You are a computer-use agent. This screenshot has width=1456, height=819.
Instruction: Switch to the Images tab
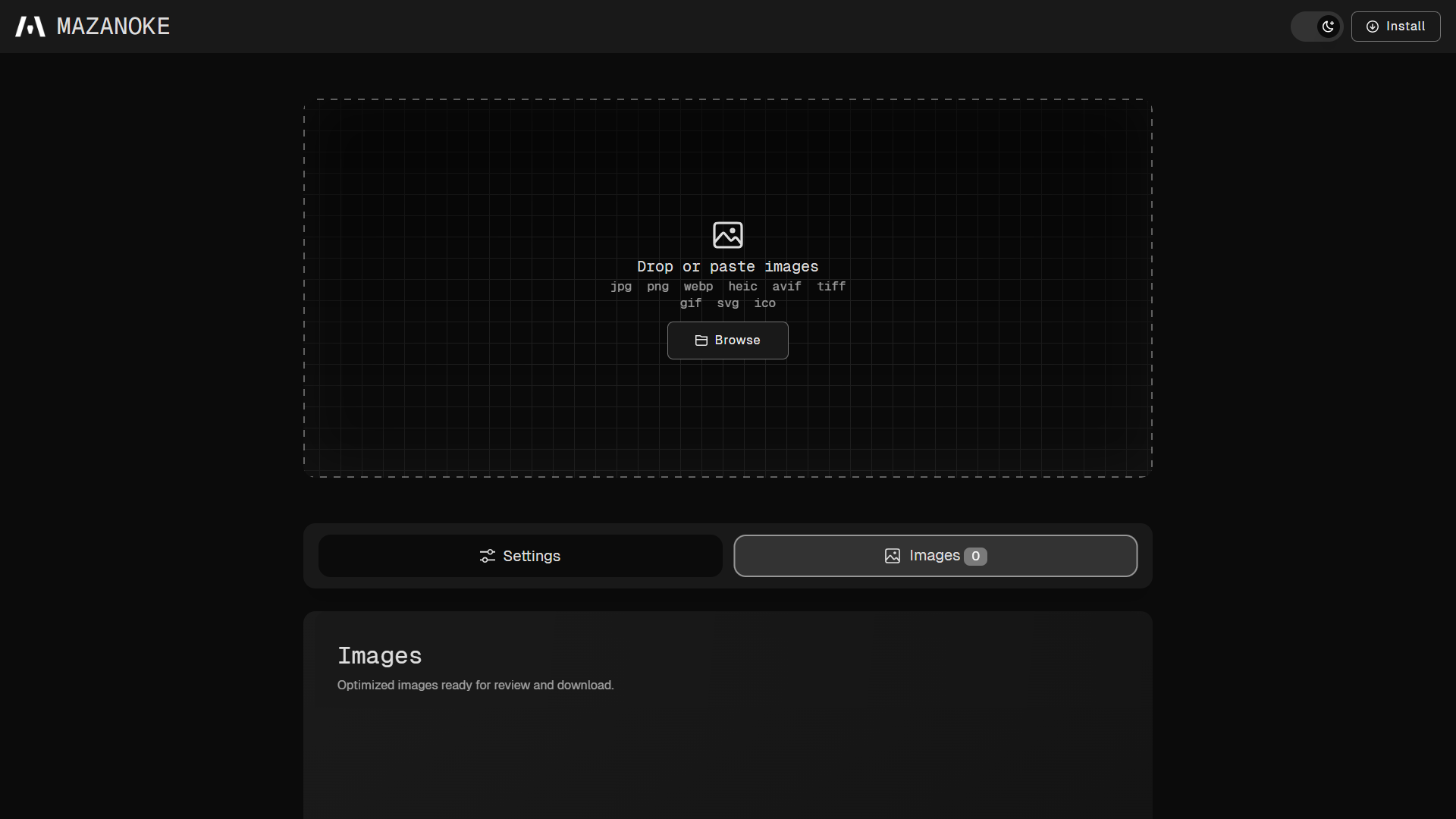point(935,556)
